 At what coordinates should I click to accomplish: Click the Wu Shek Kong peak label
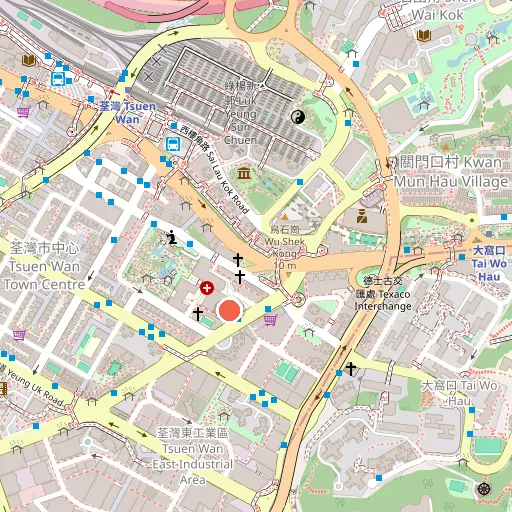(284, 247)
